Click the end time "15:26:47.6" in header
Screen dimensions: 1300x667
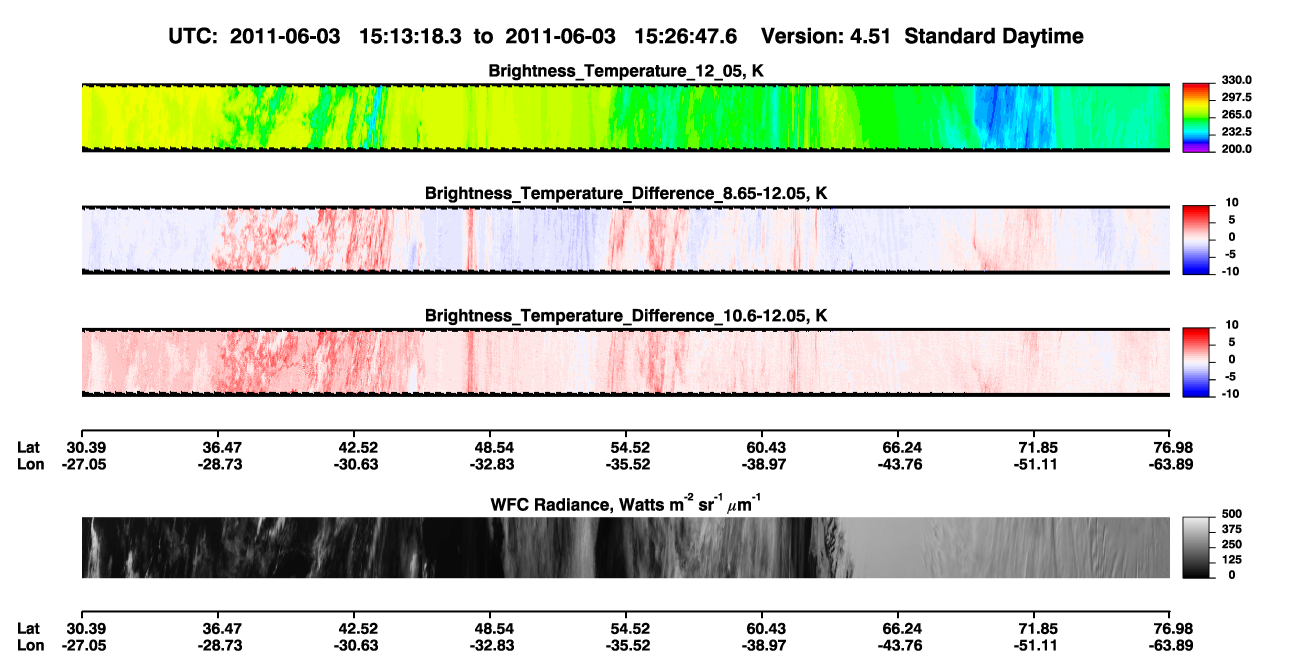click(x=686, y=37)
